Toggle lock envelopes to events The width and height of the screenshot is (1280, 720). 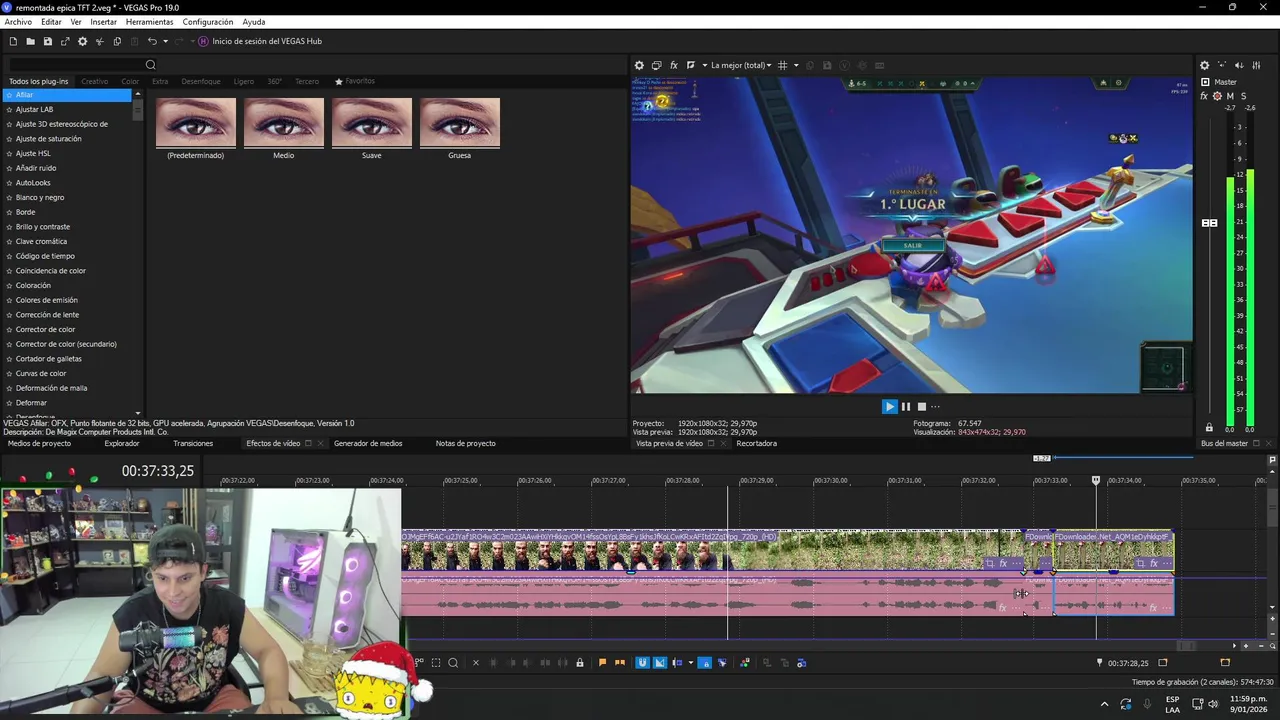coord(704,662)
